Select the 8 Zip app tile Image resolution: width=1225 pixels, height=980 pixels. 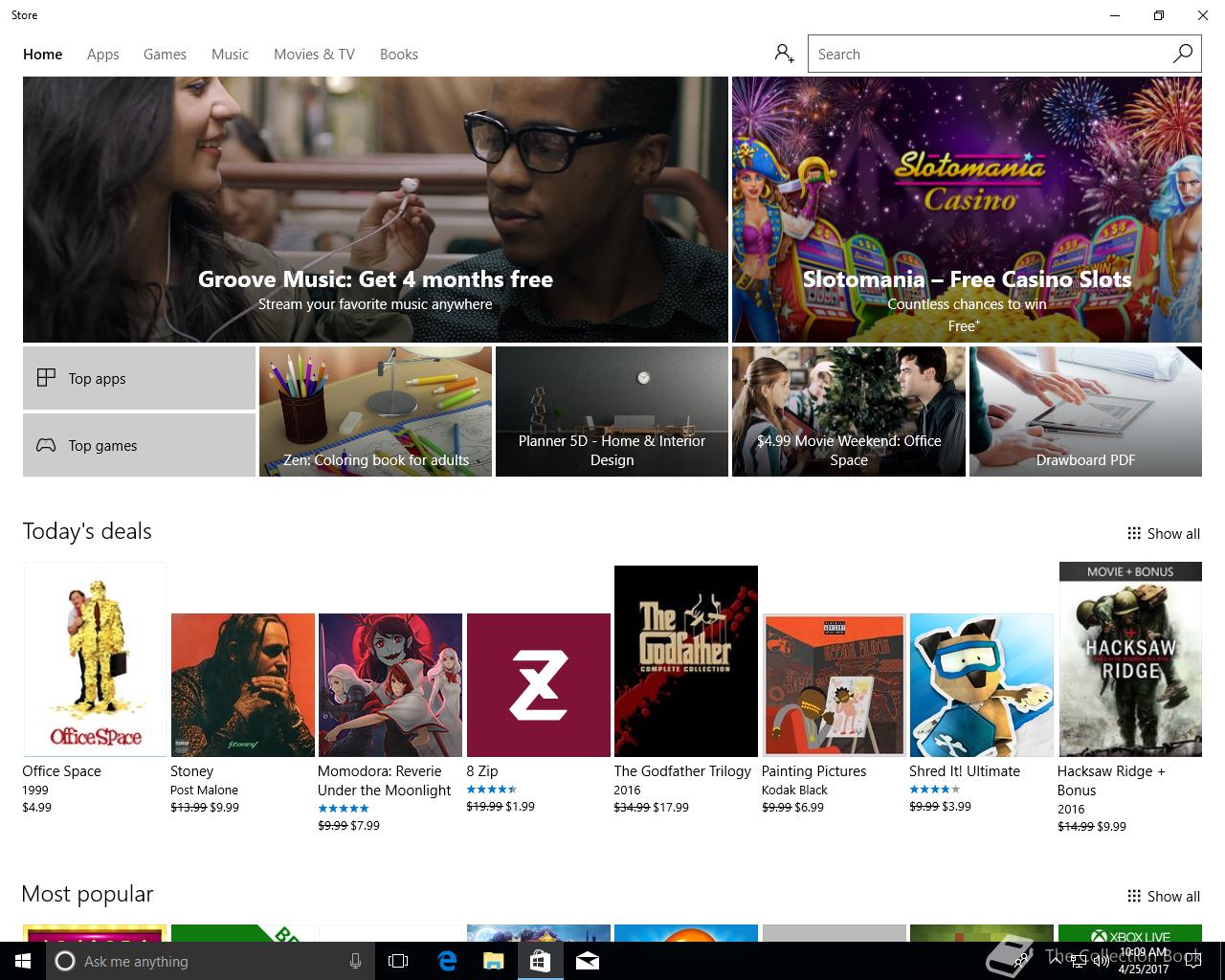click(x=539, y=685)
